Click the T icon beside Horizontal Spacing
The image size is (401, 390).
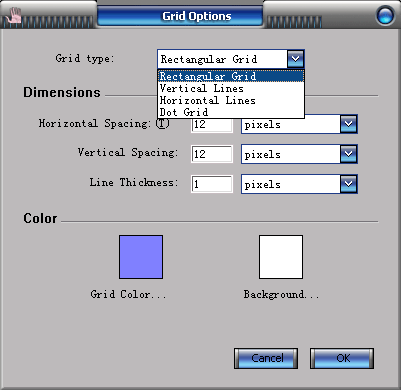pos(163,124)
